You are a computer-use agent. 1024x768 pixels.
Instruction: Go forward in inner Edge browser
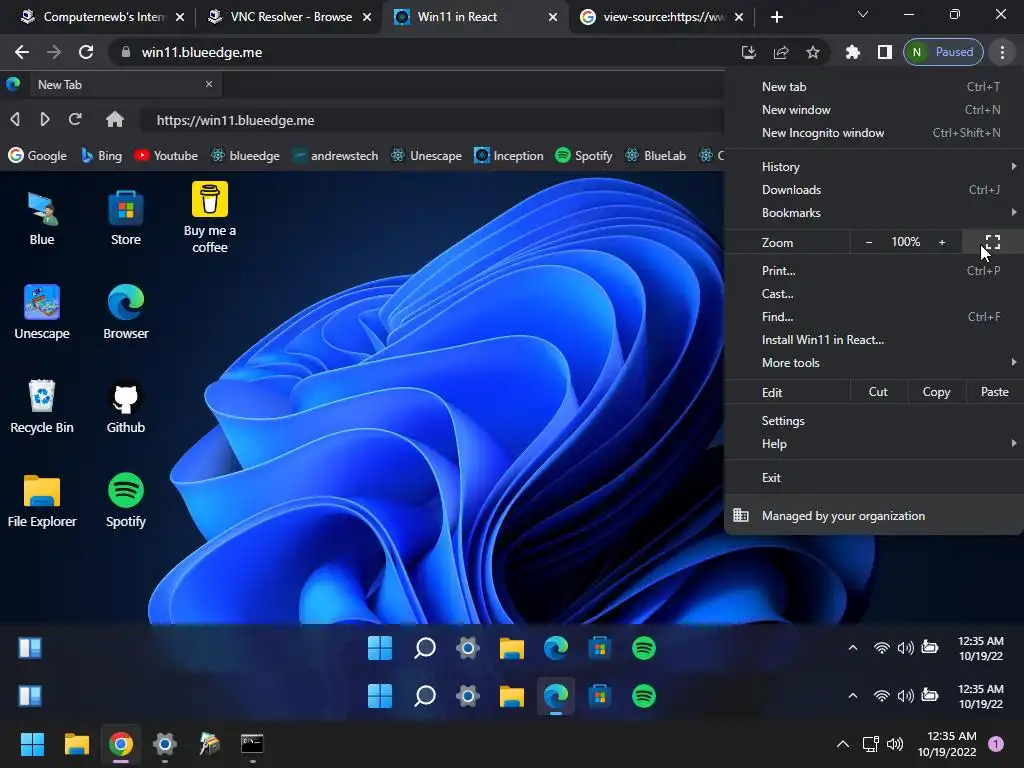click(44, 120)
